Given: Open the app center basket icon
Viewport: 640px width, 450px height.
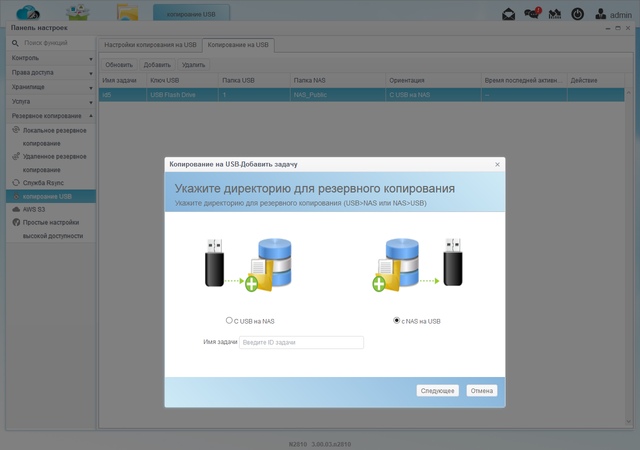Looking at the screenshot, I should coord(78,12).
